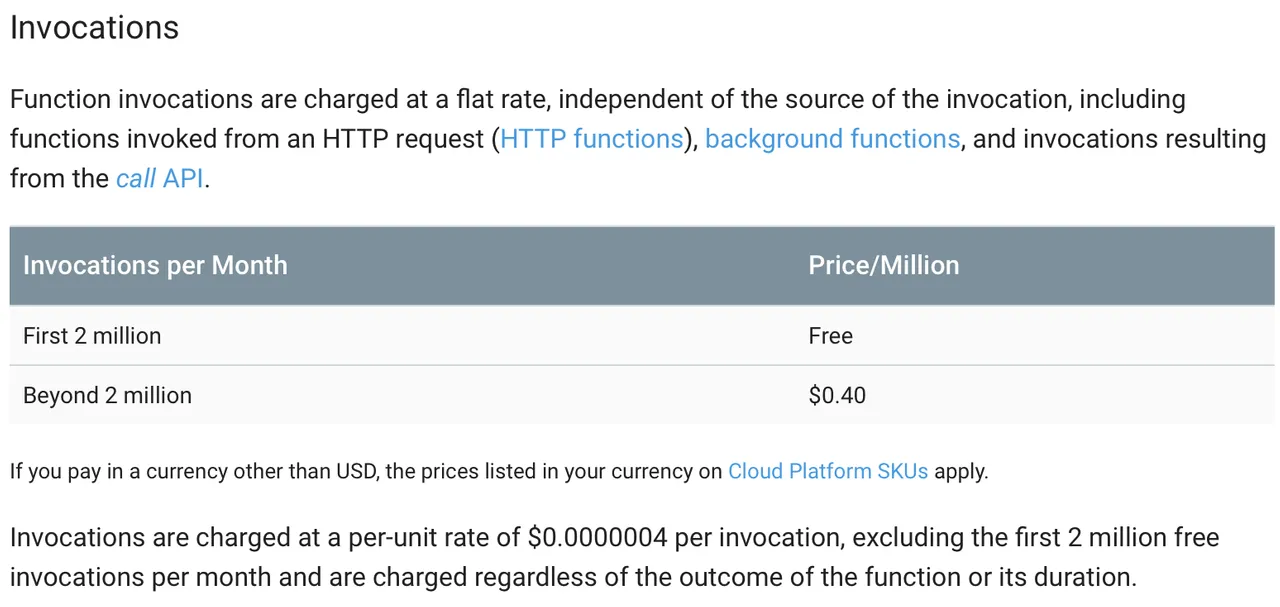Click the word 'apply' ending the currency note
The image size is (1280, 607).
959,472
